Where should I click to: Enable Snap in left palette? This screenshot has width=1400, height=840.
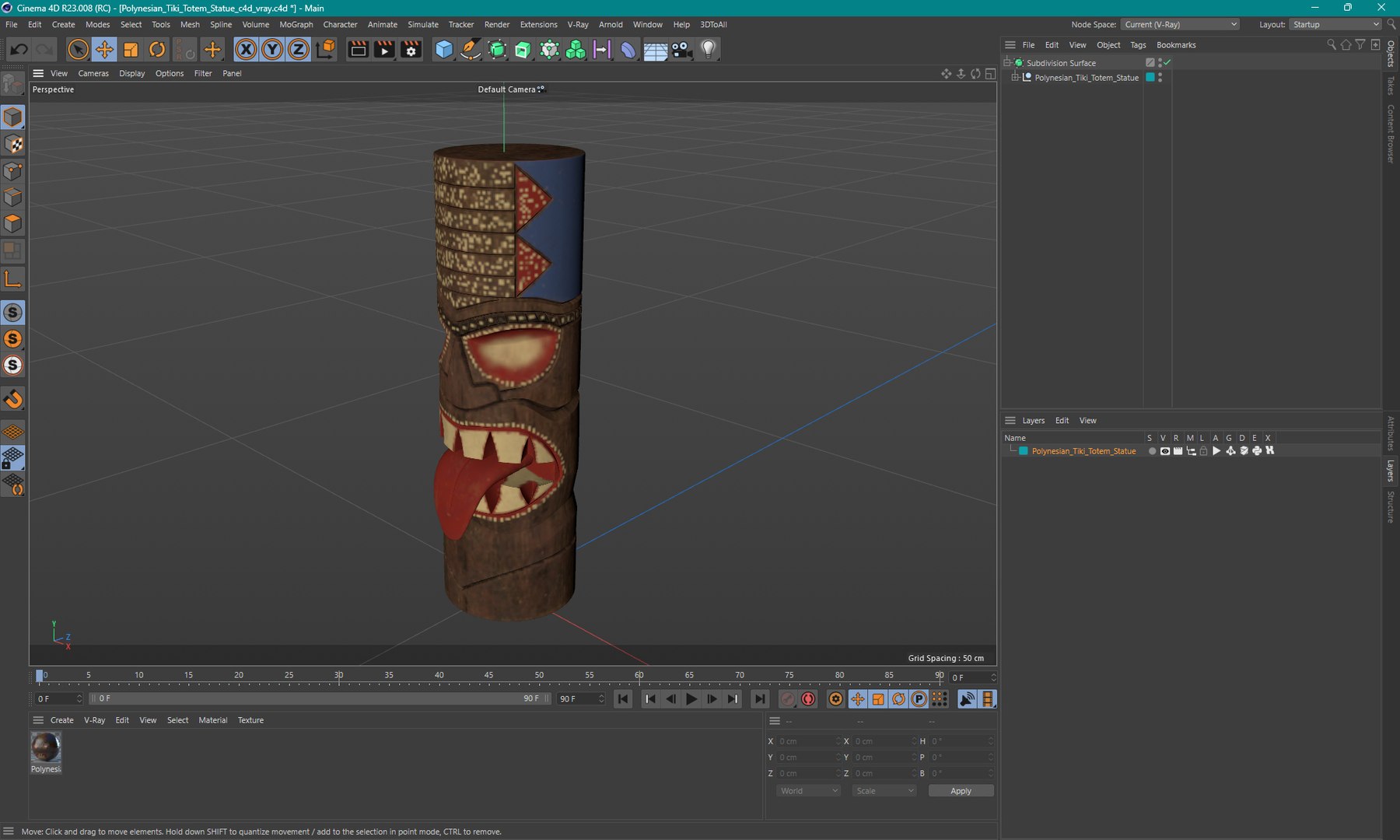point(13,399)
